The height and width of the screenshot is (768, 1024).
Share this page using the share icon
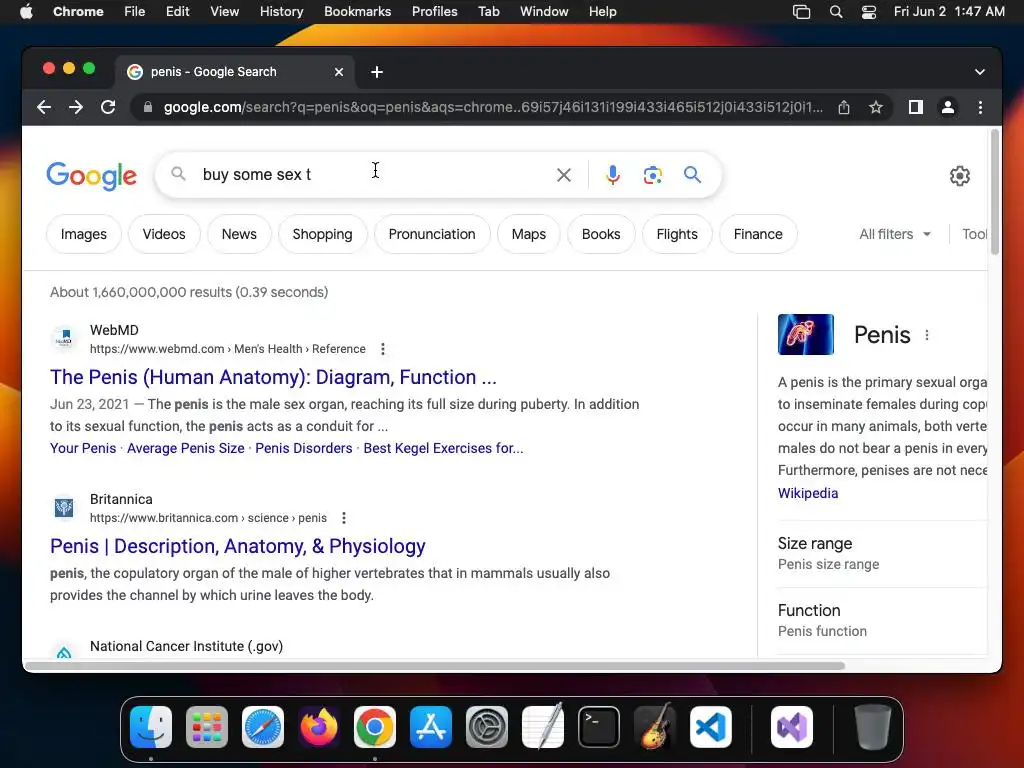click(x=844, y=107)
